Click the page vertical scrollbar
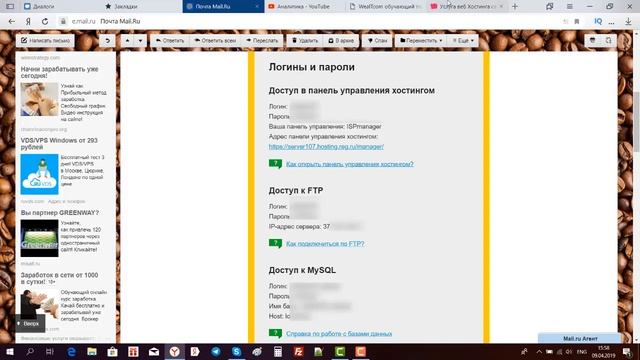 pyautogui.click(x=636, y=122)
